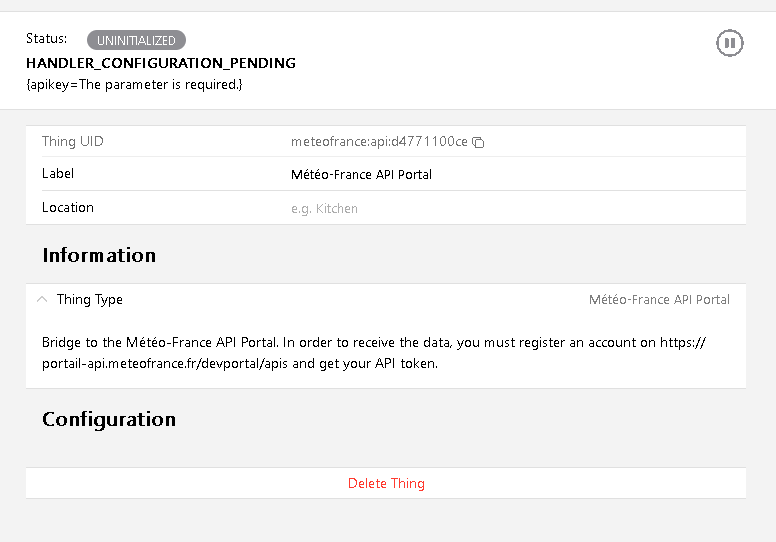Click the HANDLER_CONFIGURATION_PENDING status detail
Screen dimensions: 776x542
(161, 63)
